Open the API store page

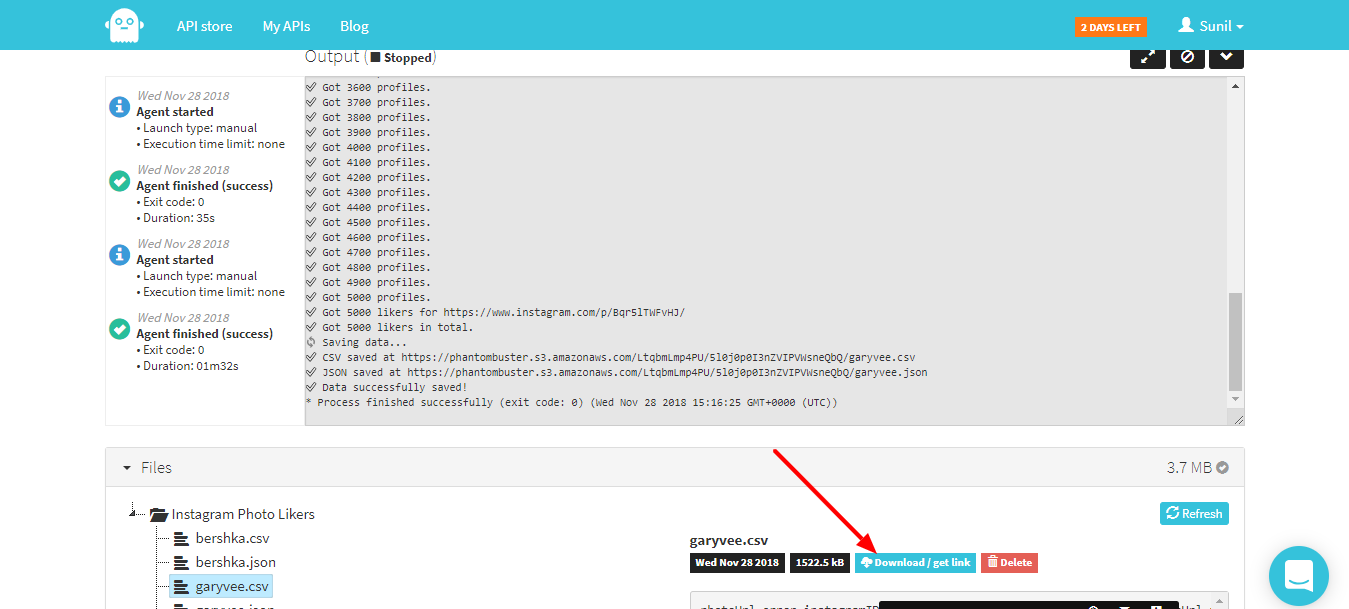[x=204, y=26]
